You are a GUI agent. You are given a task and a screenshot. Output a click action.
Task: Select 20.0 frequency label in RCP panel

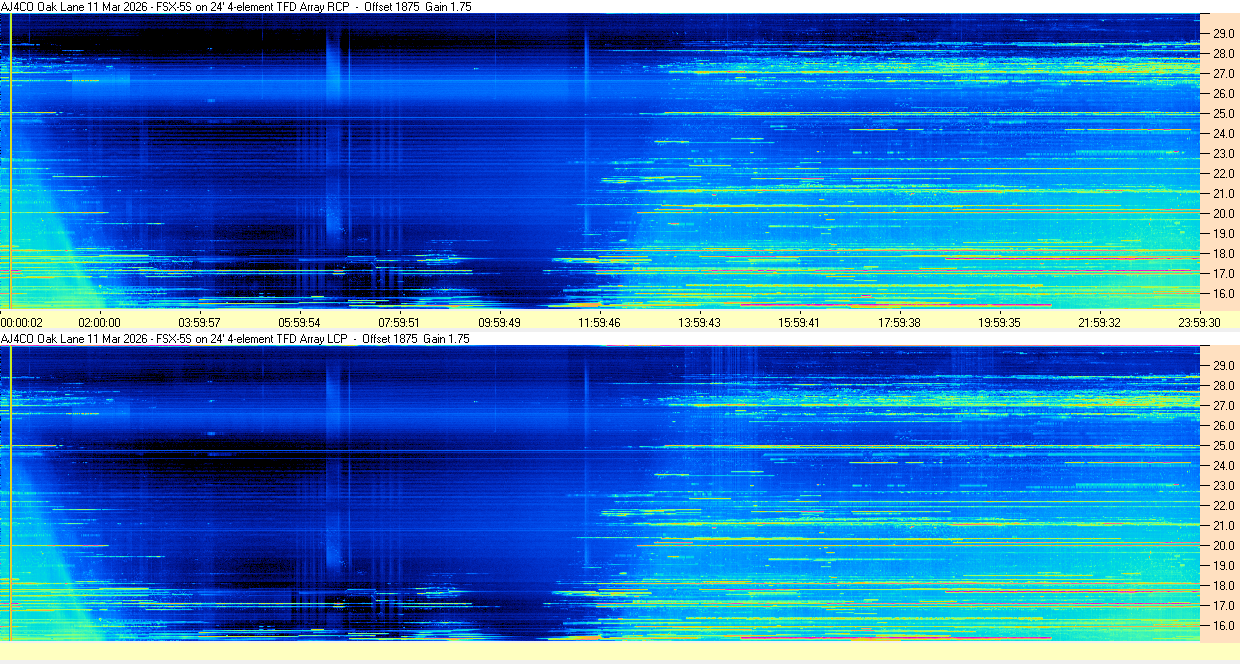tap(1224, 214)
